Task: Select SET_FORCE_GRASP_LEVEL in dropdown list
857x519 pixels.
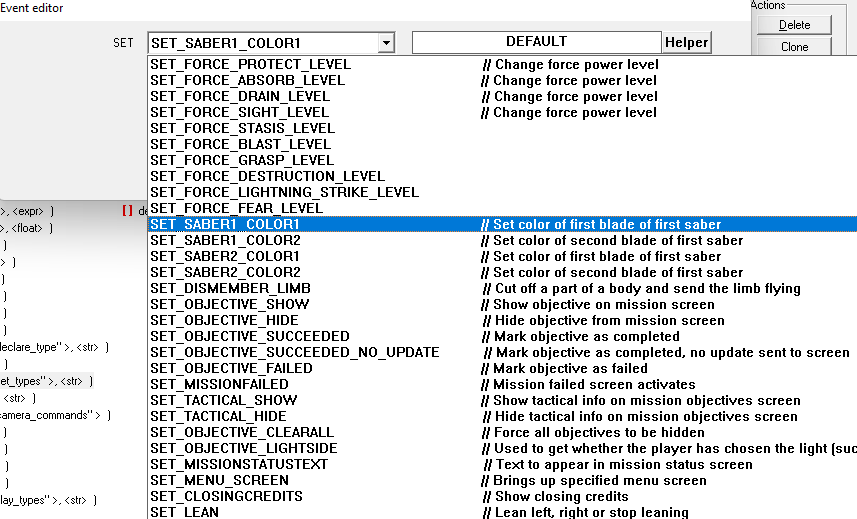Action: tap(502, 160)
